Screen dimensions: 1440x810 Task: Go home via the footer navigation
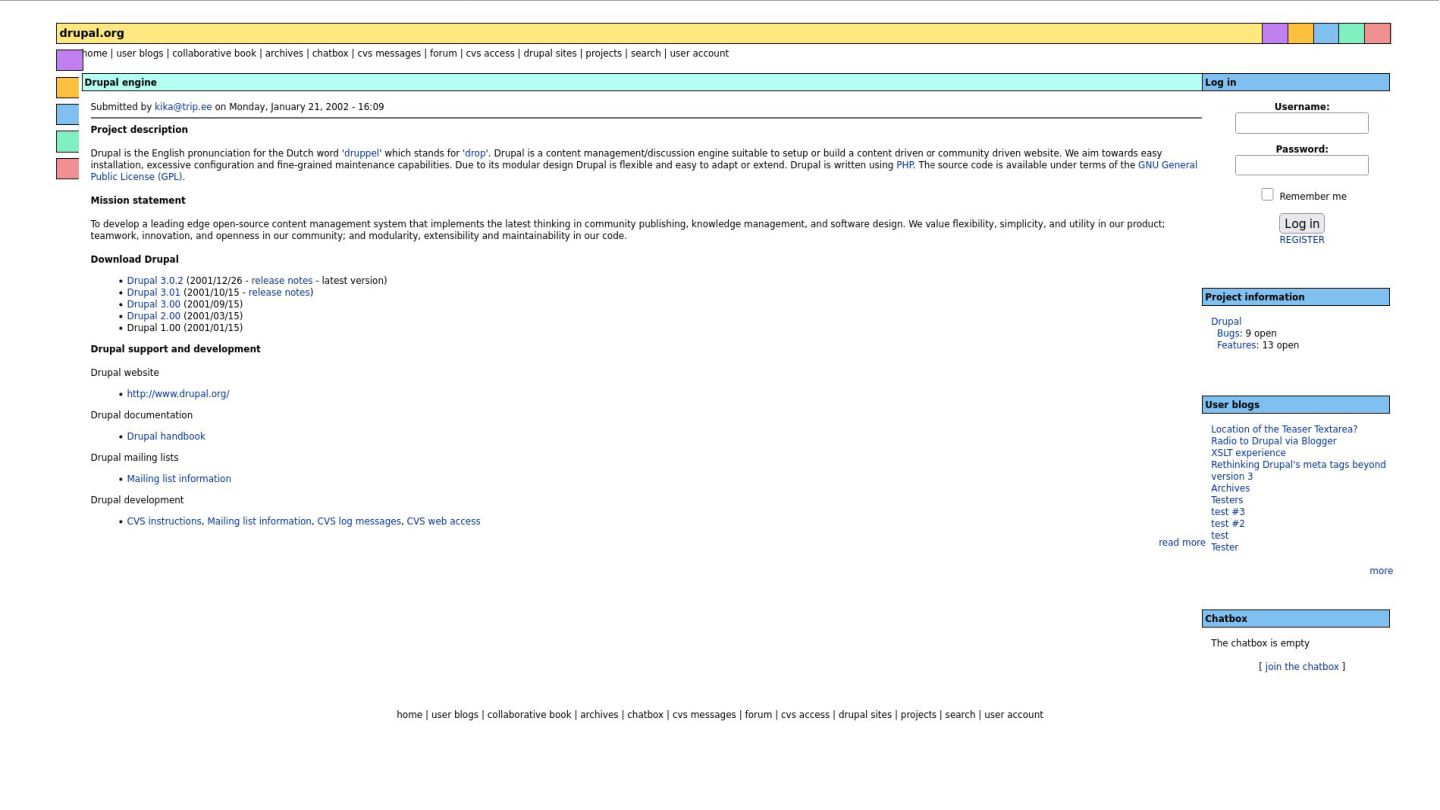click(x=409, y=715)
